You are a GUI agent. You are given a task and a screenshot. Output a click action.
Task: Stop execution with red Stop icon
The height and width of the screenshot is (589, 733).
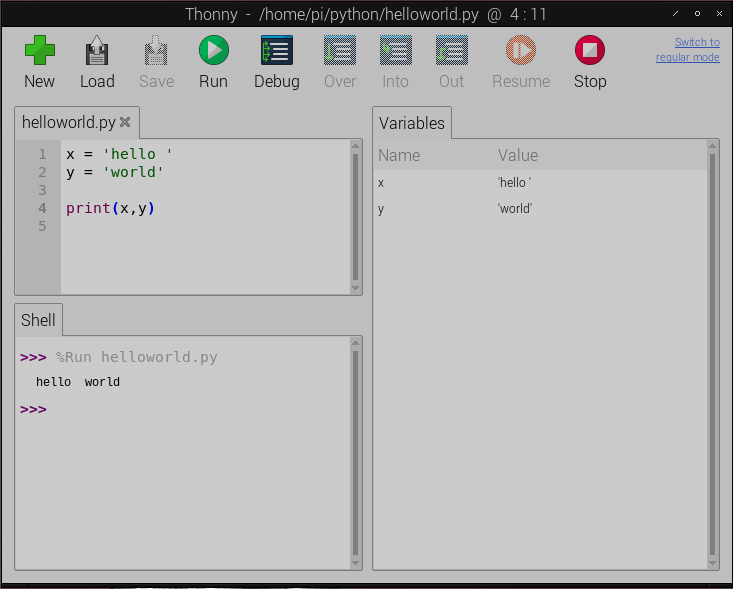[x=590, y=50]
